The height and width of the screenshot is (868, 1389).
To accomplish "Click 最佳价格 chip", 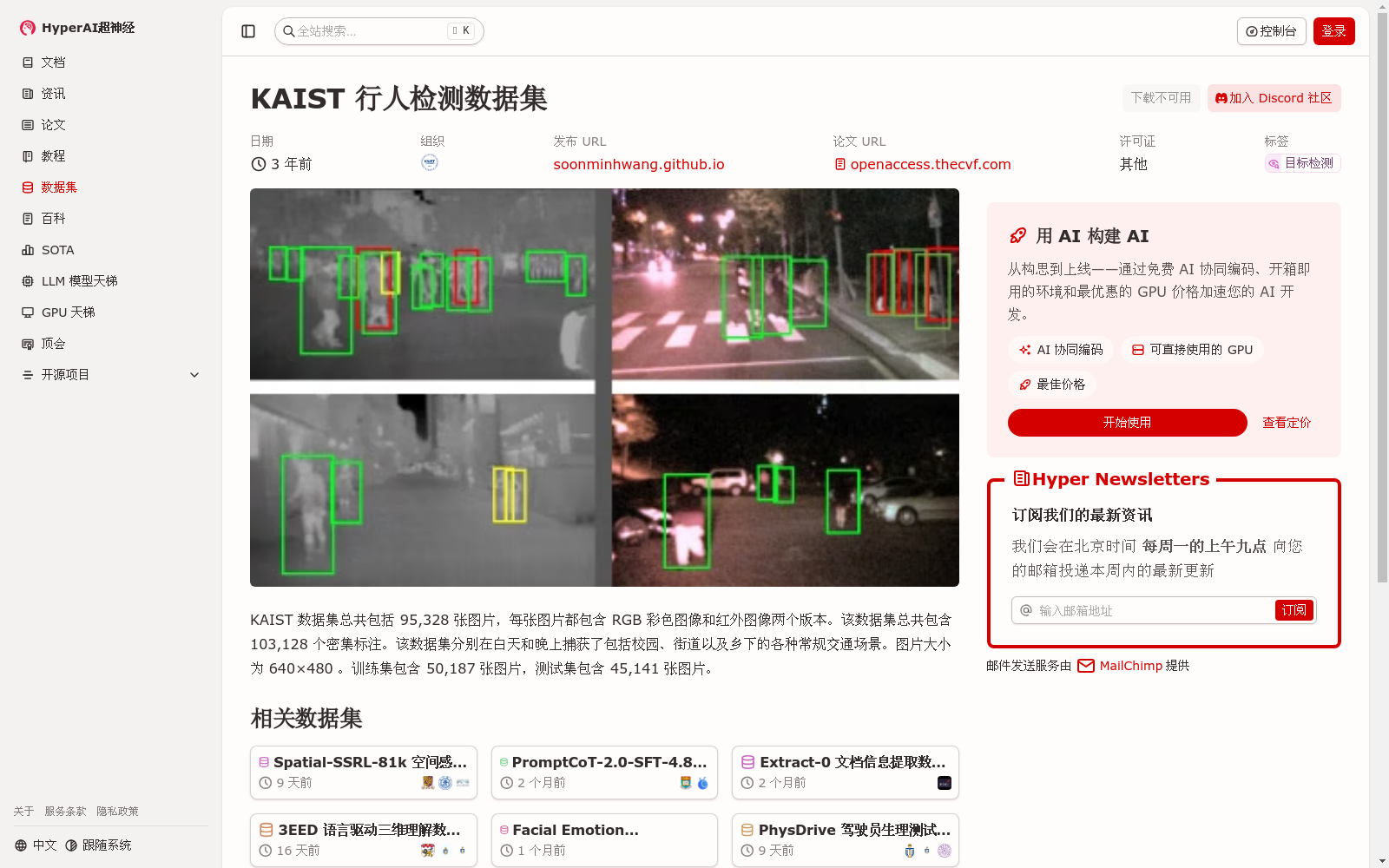I will coord(1052,385).
